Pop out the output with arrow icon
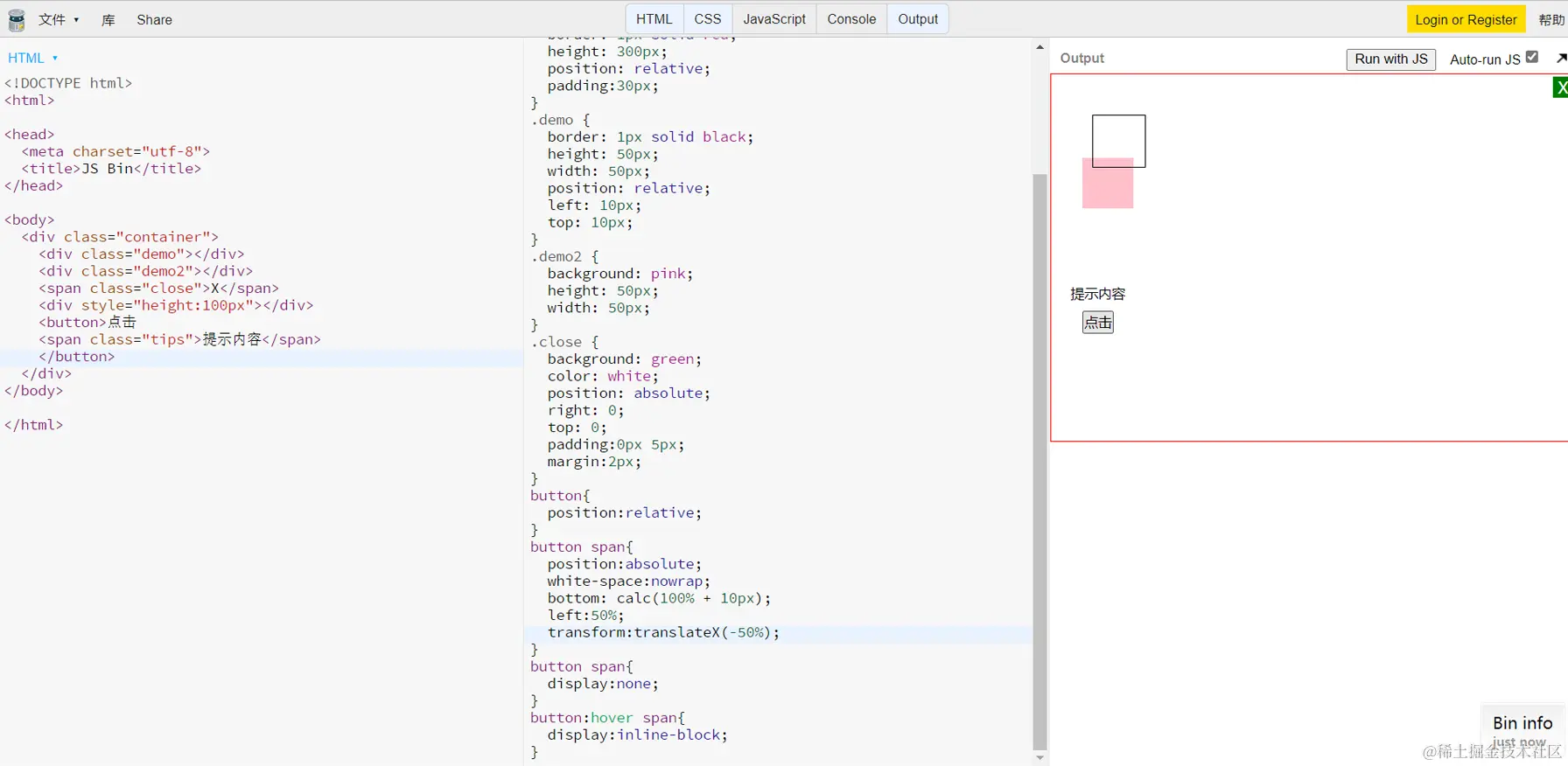1568x766 pixels. (x=1561, y=58)
